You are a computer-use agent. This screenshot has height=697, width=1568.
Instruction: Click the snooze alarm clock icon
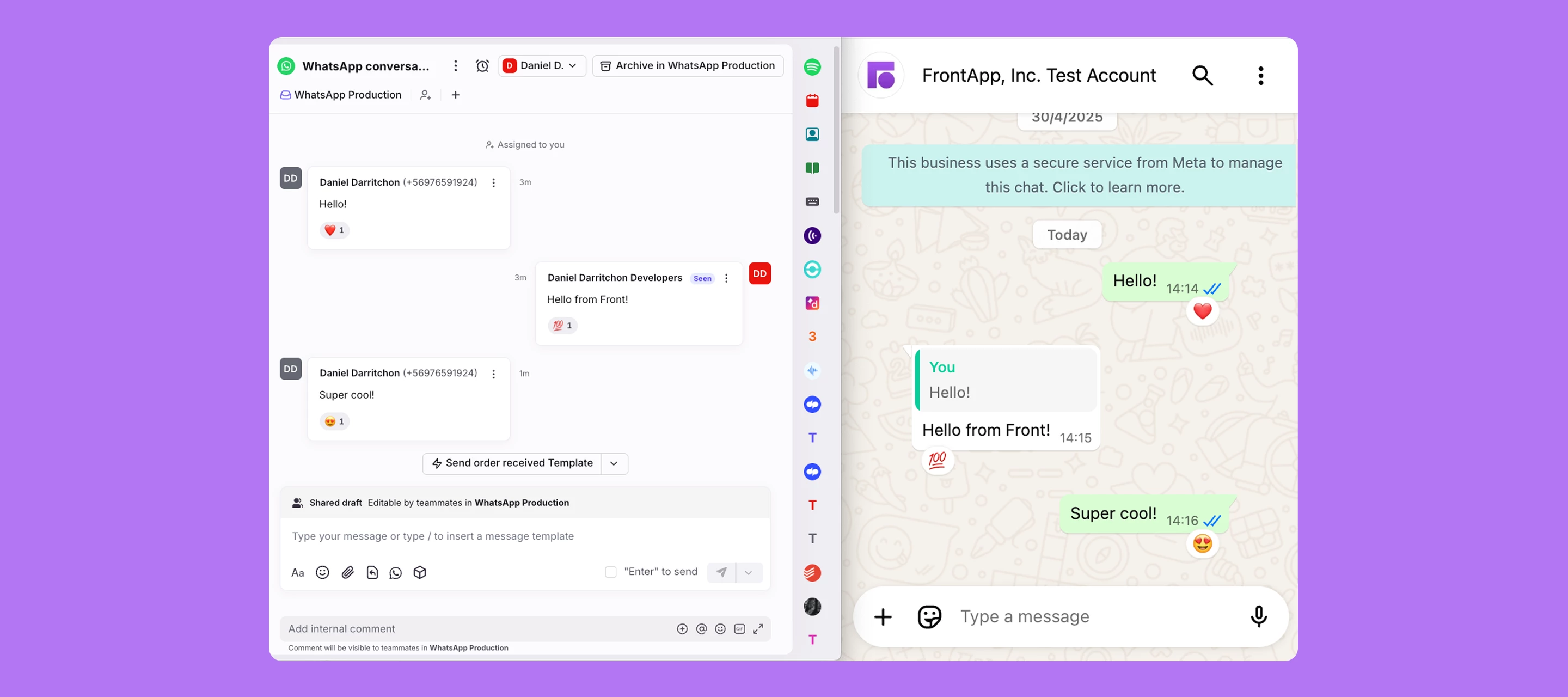(482, 66)
